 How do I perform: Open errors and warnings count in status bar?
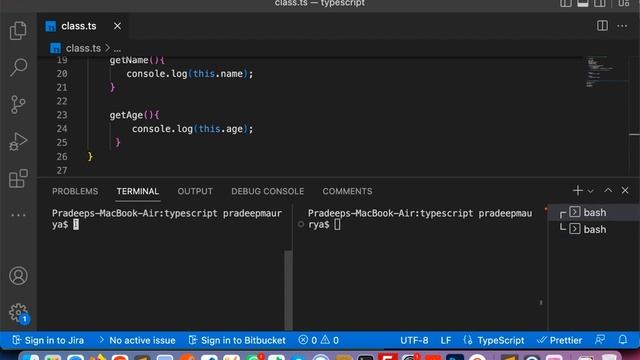(x=318, y=340)
